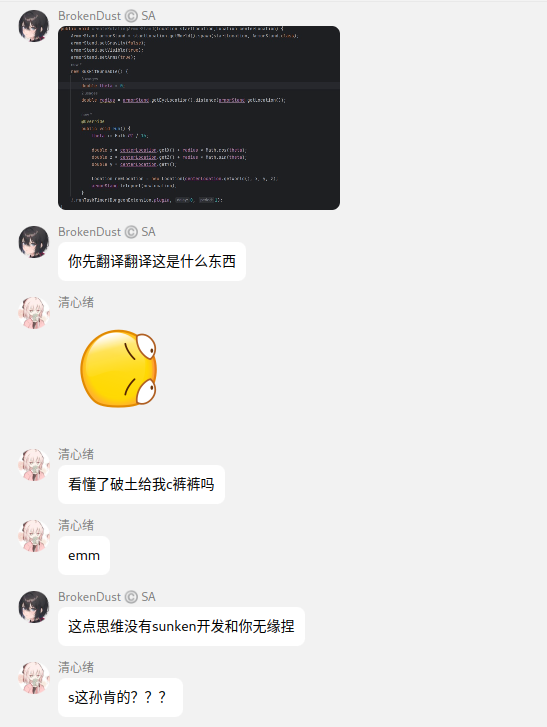Select the message bubble 你先翻译翻译这是什么东西

152,261
